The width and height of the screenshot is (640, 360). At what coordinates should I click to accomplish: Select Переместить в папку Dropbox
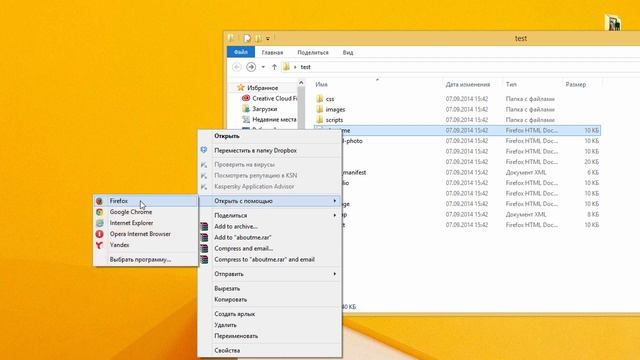(270, 150)
